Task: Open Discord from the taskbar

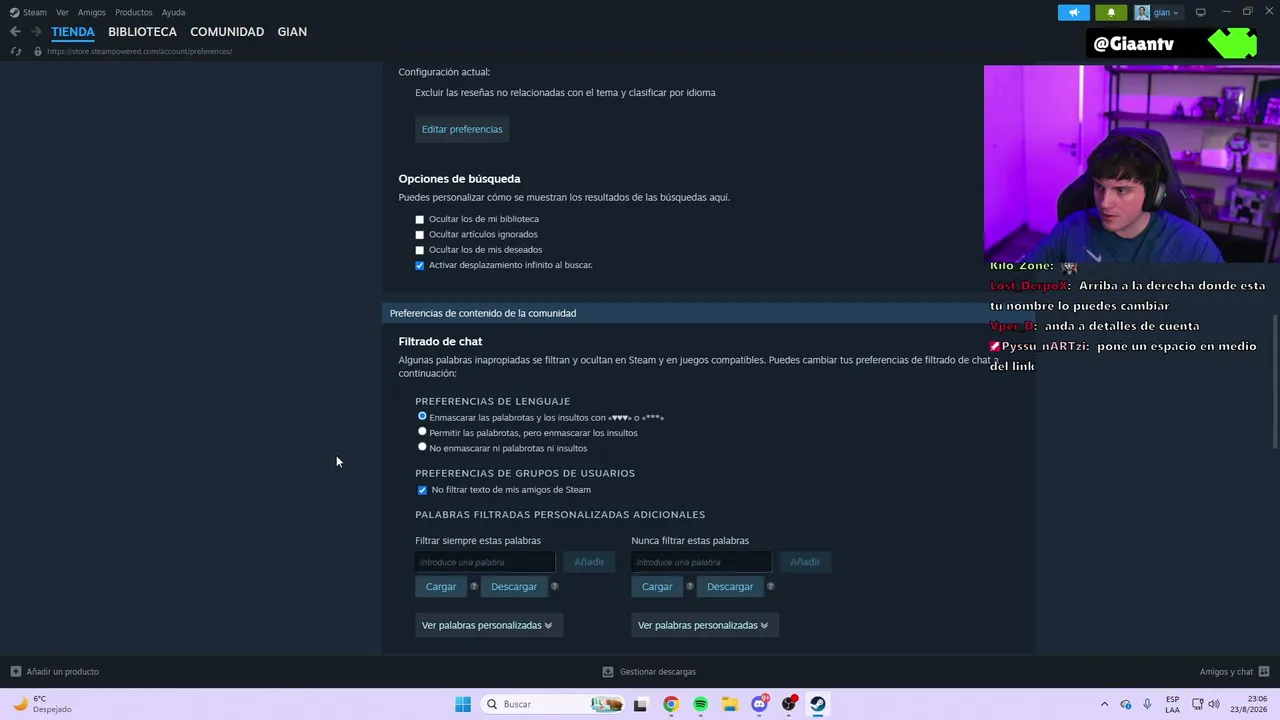Action: (760, 704)
